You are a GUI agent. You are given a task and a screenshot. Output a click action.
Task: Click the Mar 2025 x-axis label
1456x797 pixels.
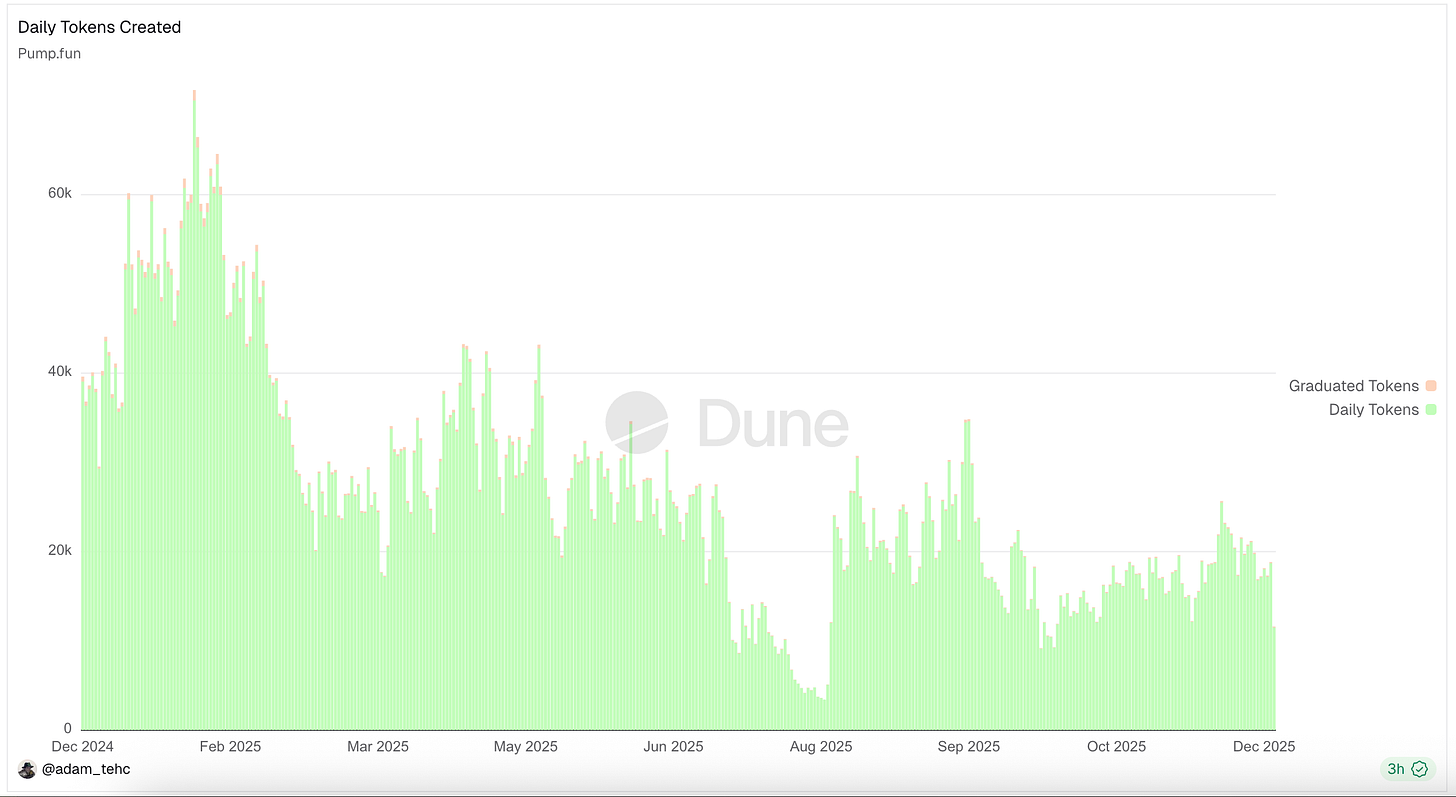tap(378, 746)
